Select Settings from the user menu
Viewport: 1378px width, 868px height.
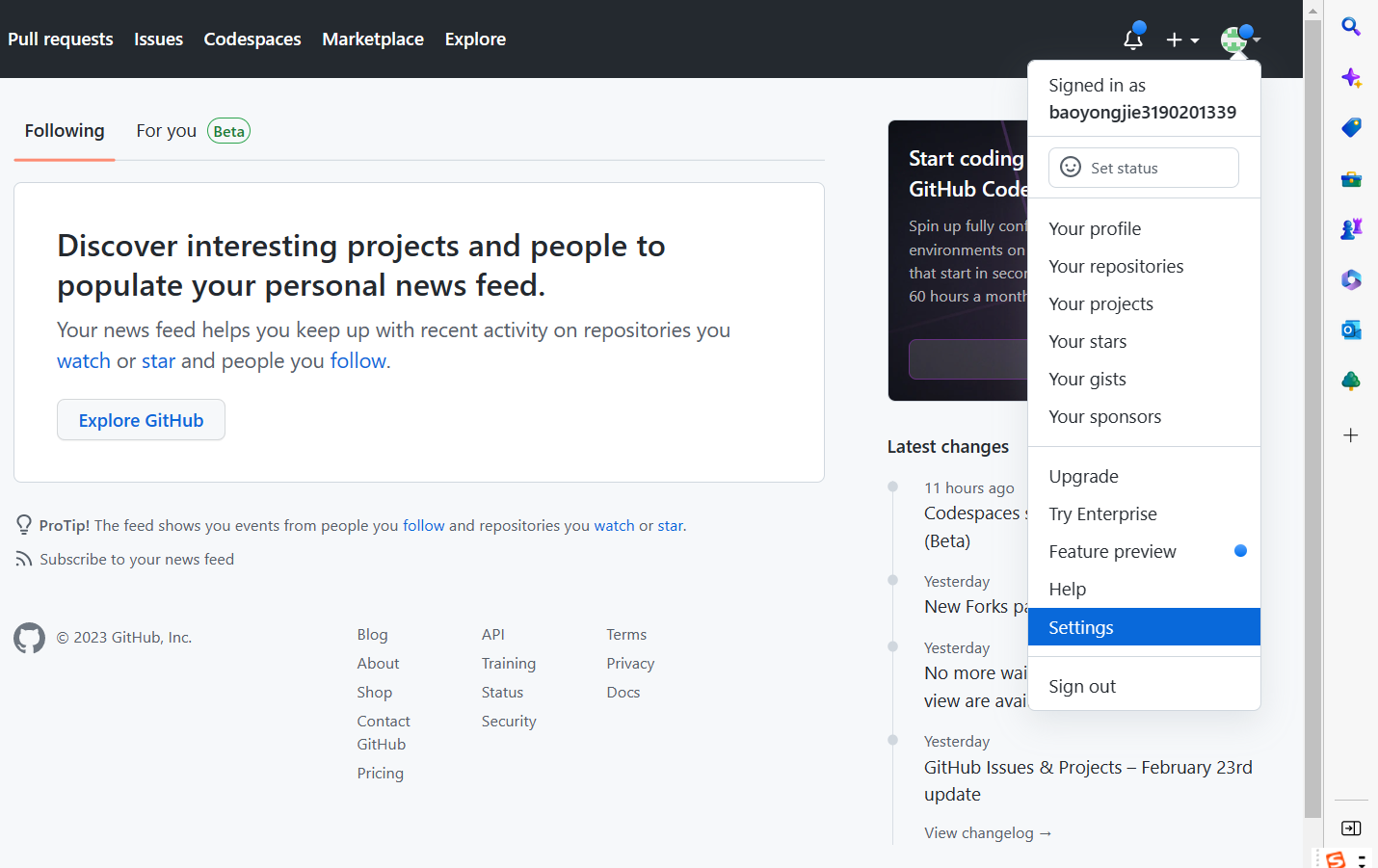1143,627
